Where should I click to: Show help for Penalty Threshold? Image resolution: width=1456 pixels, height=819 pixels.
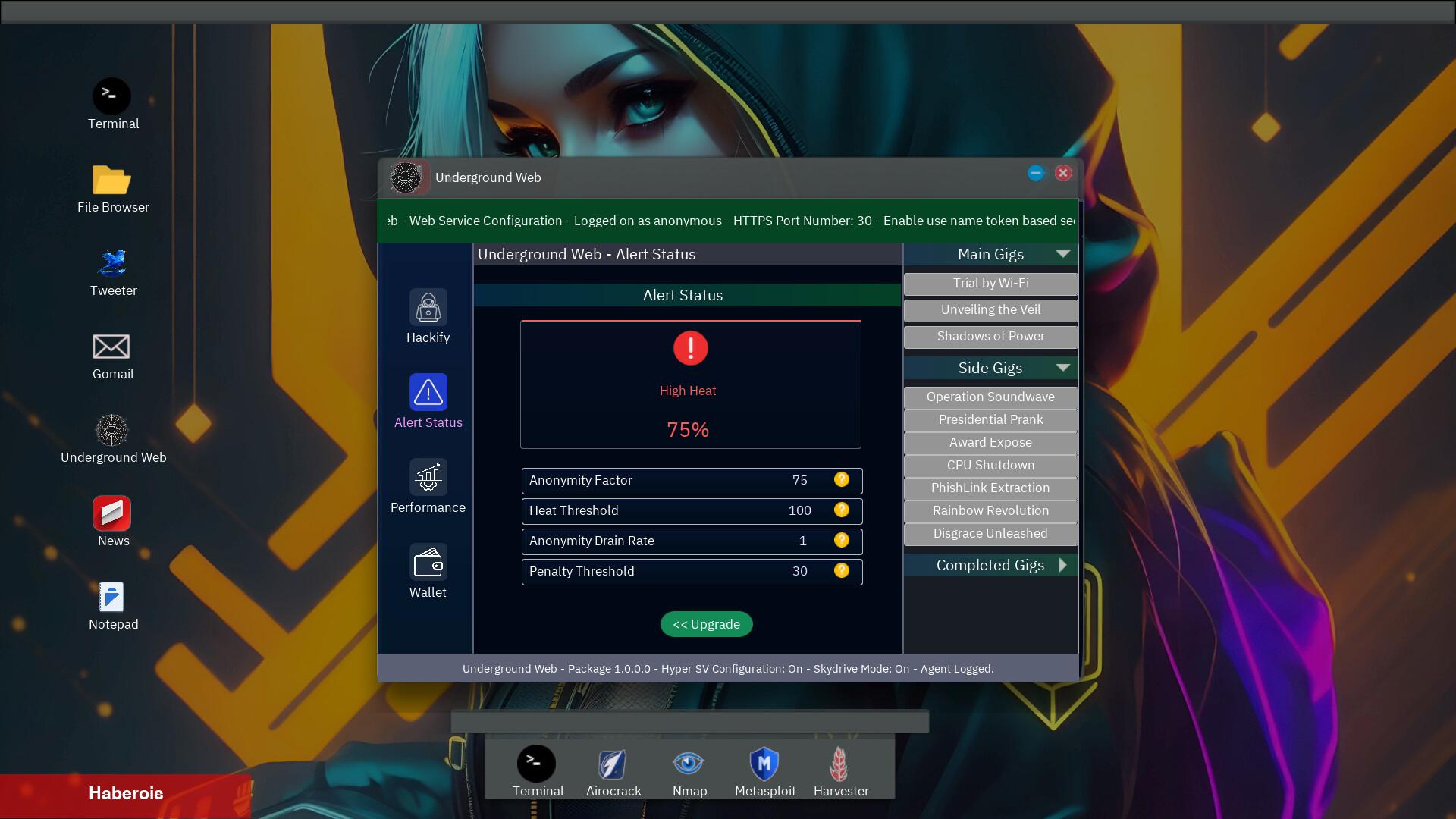coord(842,570)
